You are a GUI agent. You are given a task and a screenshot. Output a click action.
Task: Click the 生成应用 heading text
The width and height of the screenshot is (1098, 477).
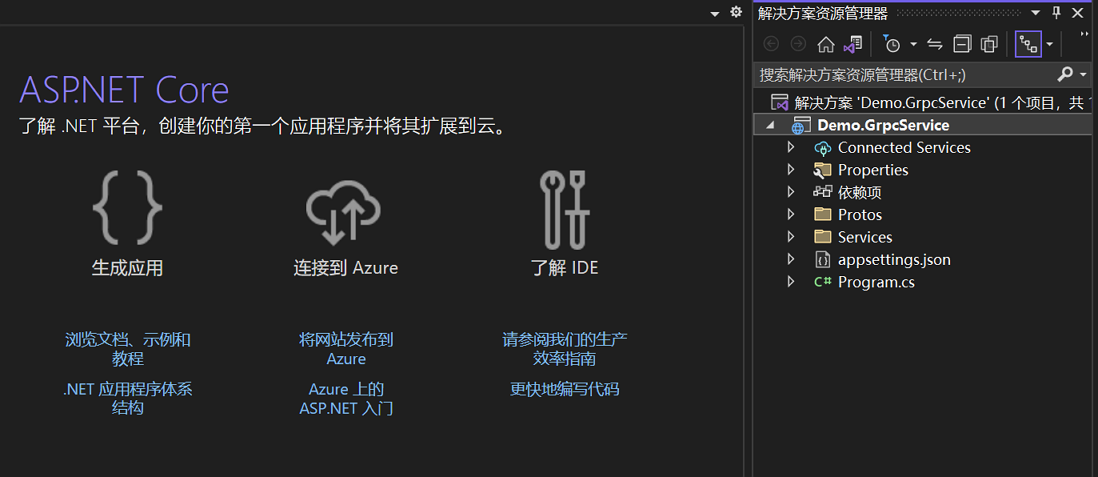(127, 268)
